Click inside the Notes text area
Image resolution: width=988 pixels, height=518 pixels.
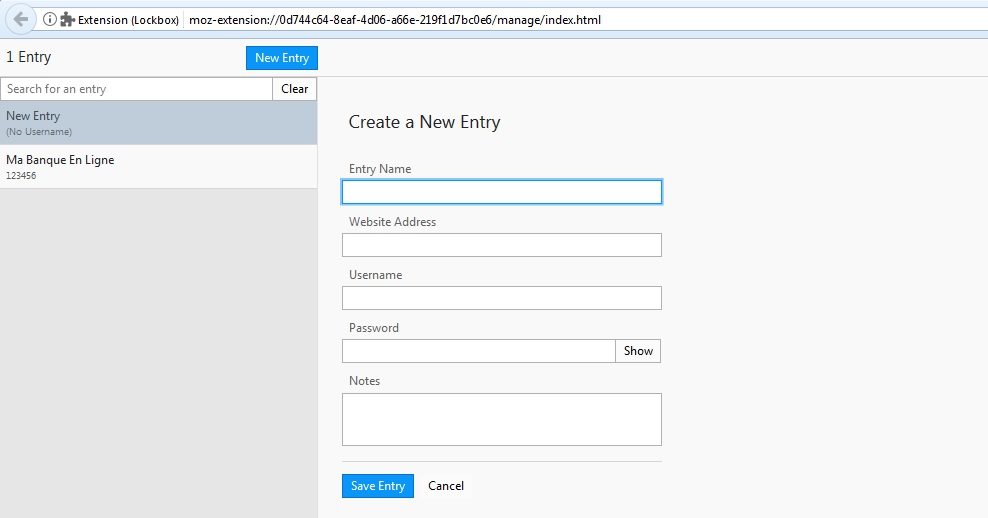click(501, 419)
